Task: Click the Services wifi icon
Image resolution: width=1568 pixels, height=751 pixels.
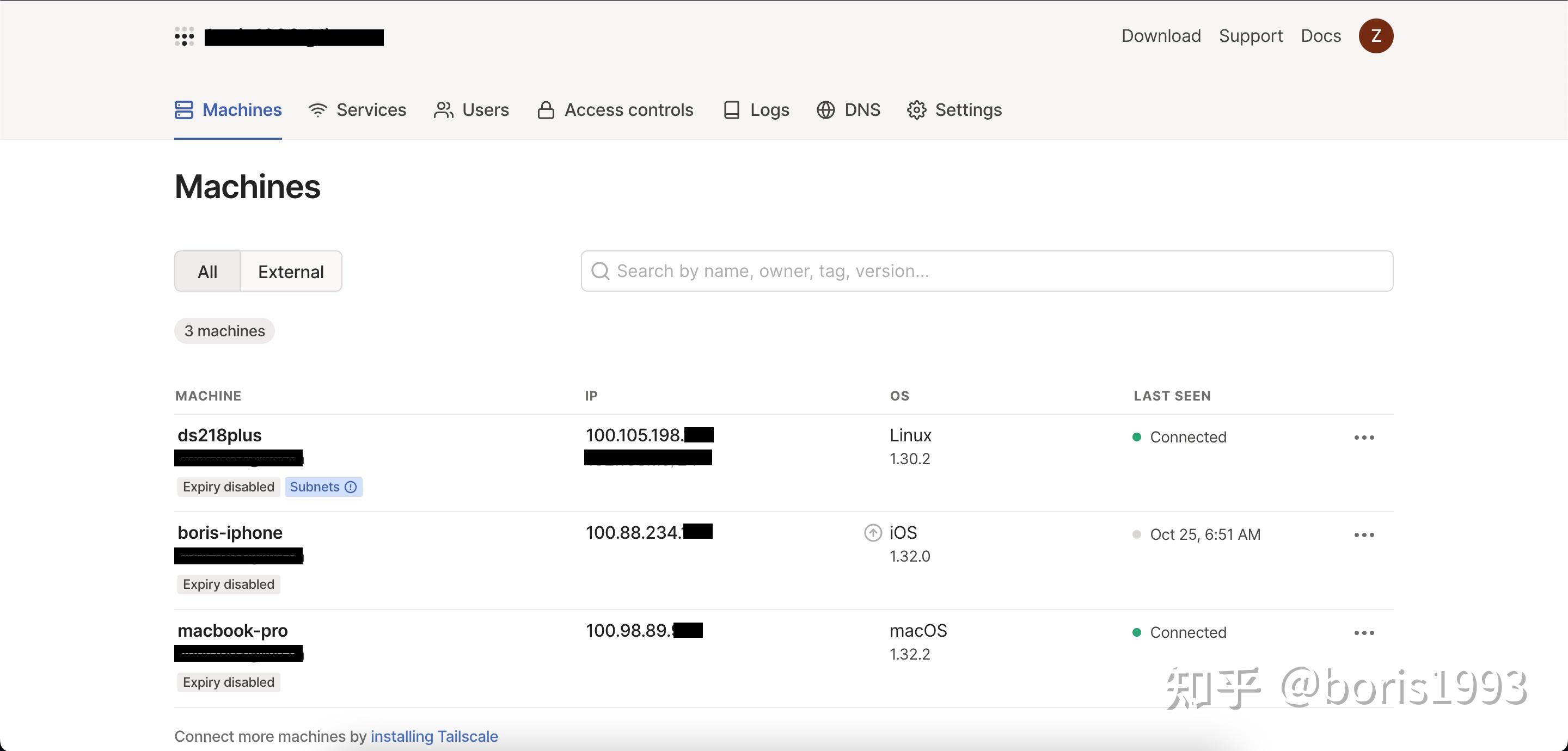Action: (x=318, y=110)
